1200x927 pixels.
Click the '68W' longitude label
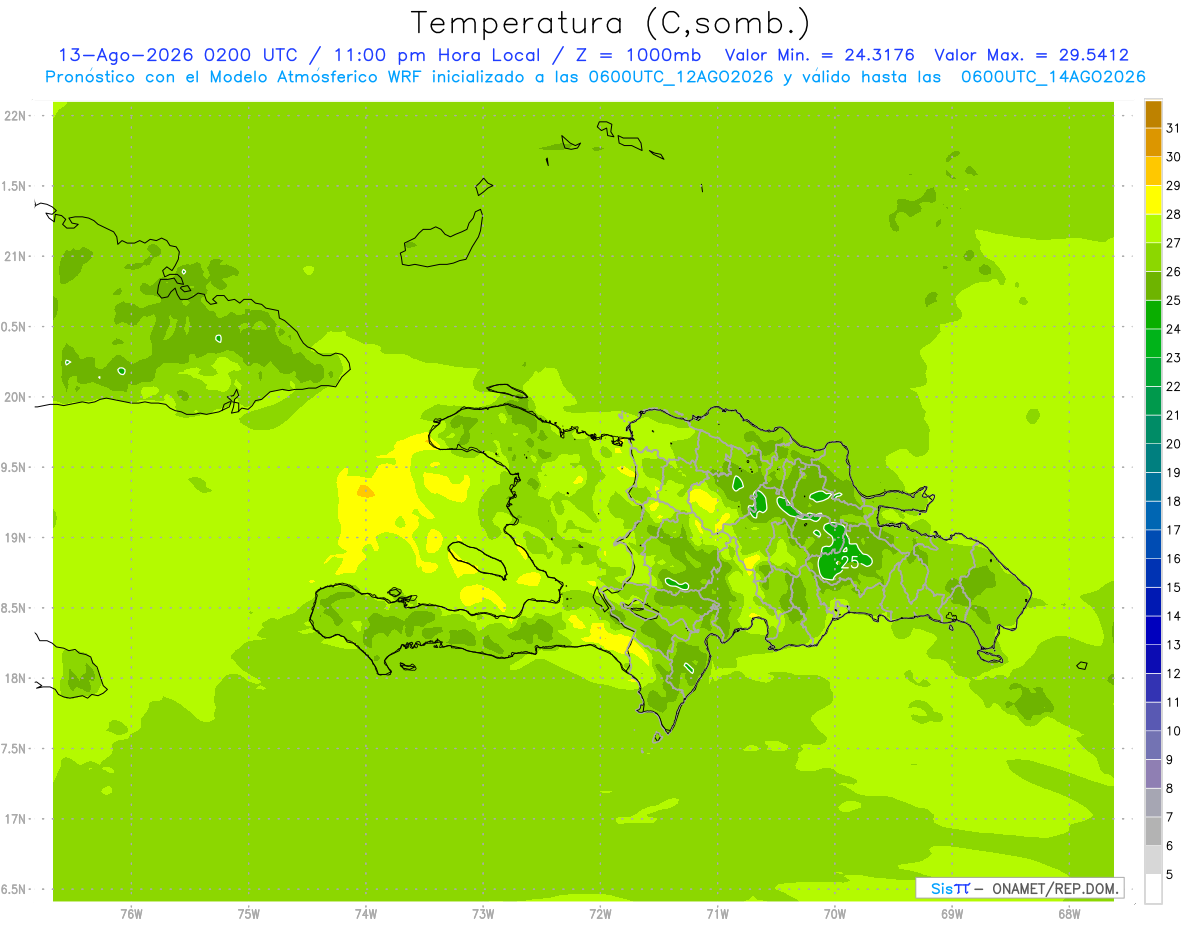[1069, 914]
